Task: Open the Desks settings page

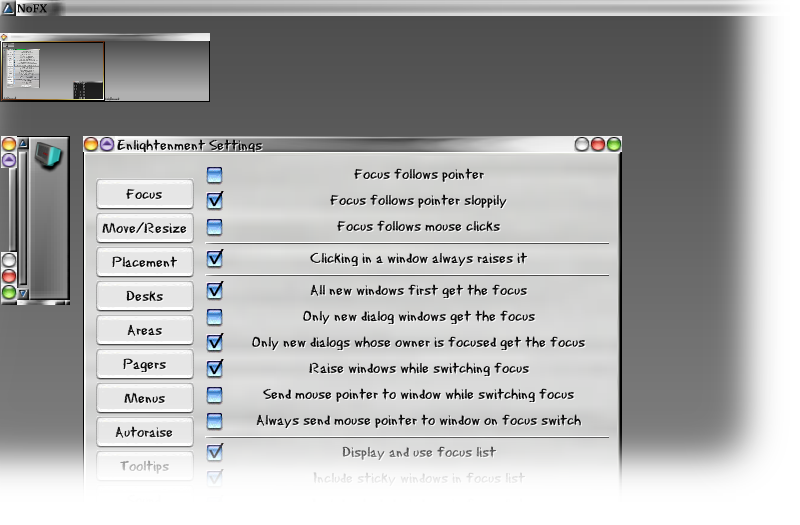Action: click(145, 296)
